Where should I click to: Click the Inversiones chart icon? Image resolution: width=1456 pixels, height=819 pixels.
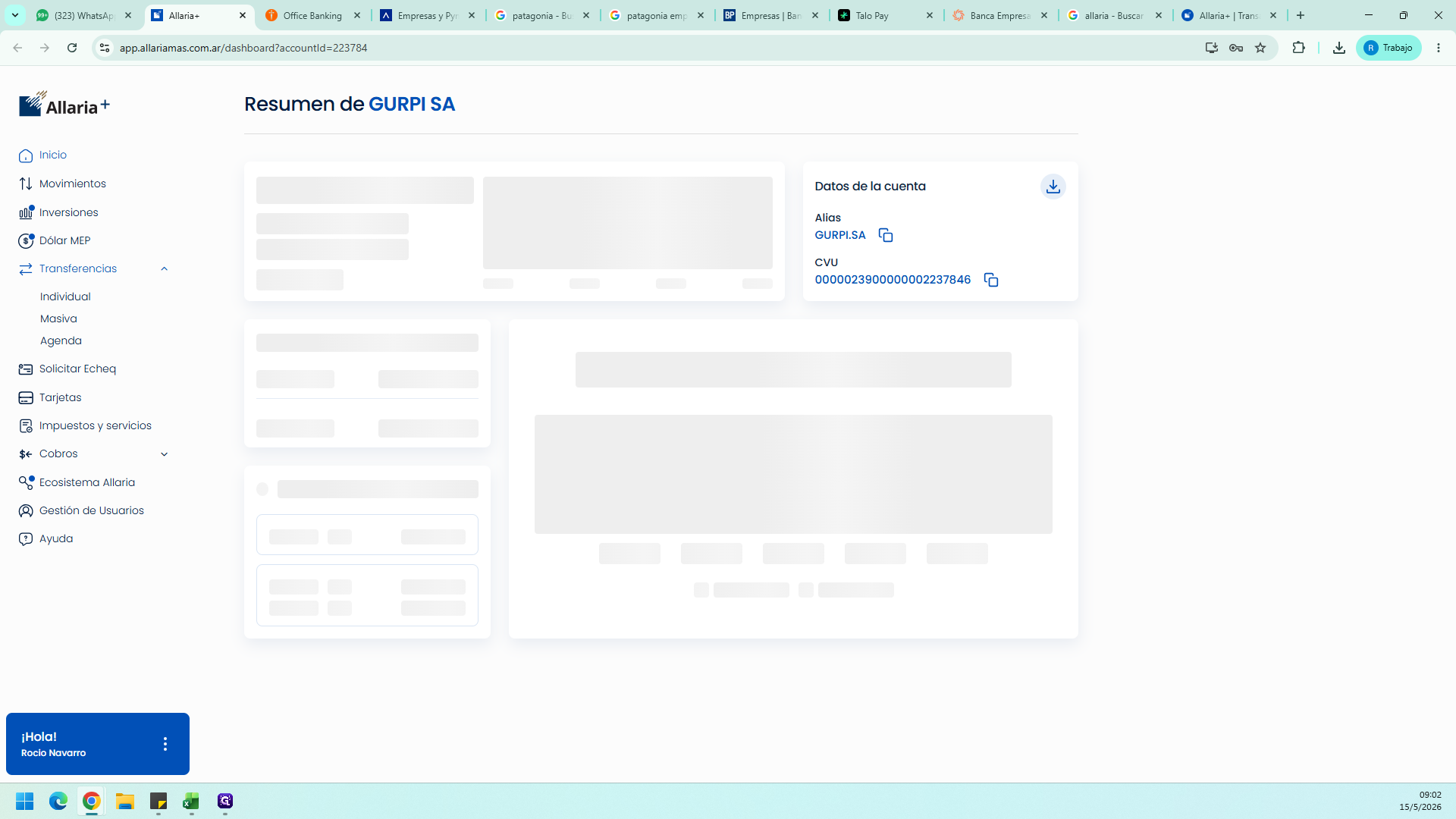coord(26,212)
